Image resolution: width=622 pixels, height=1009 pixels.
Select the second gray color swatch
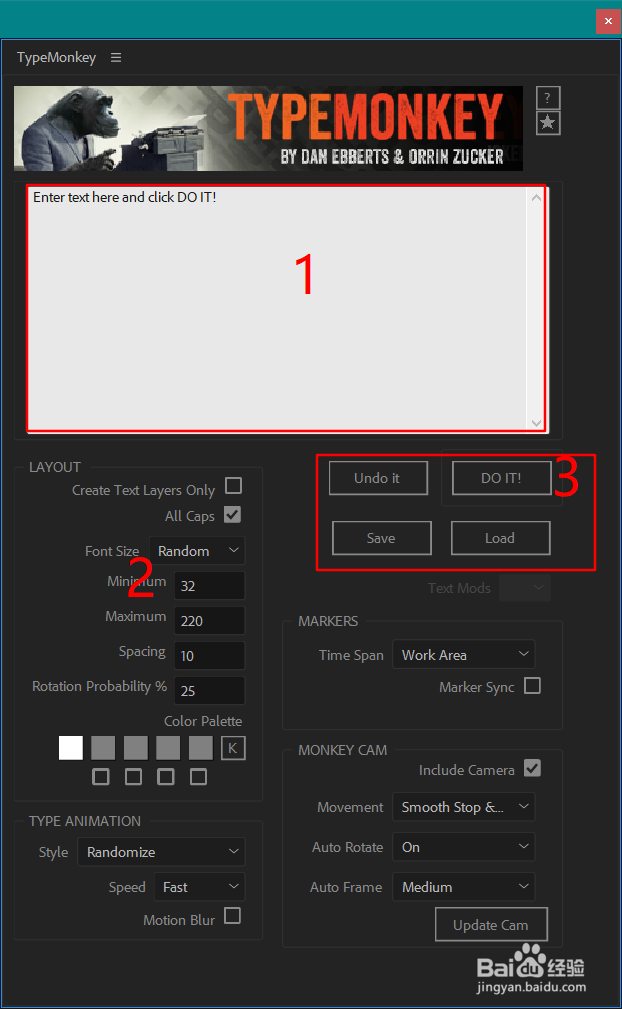point(103,748)
